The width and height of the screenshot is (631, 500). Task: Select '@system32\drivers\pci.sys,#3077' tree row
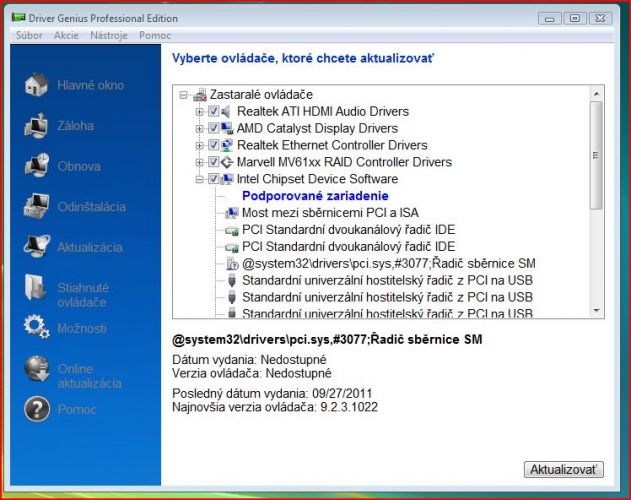pos(388,264)
